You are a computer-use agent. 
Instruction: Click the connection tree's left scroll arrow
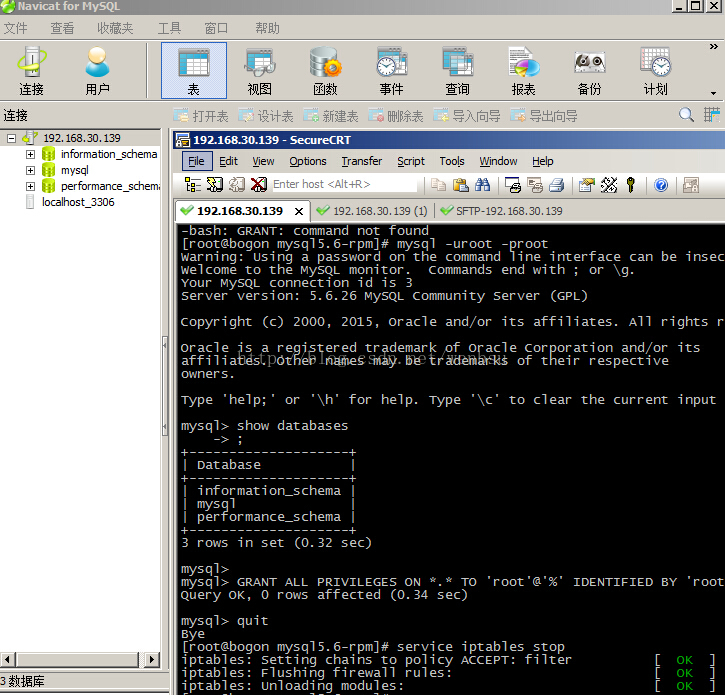coord(7,659)
